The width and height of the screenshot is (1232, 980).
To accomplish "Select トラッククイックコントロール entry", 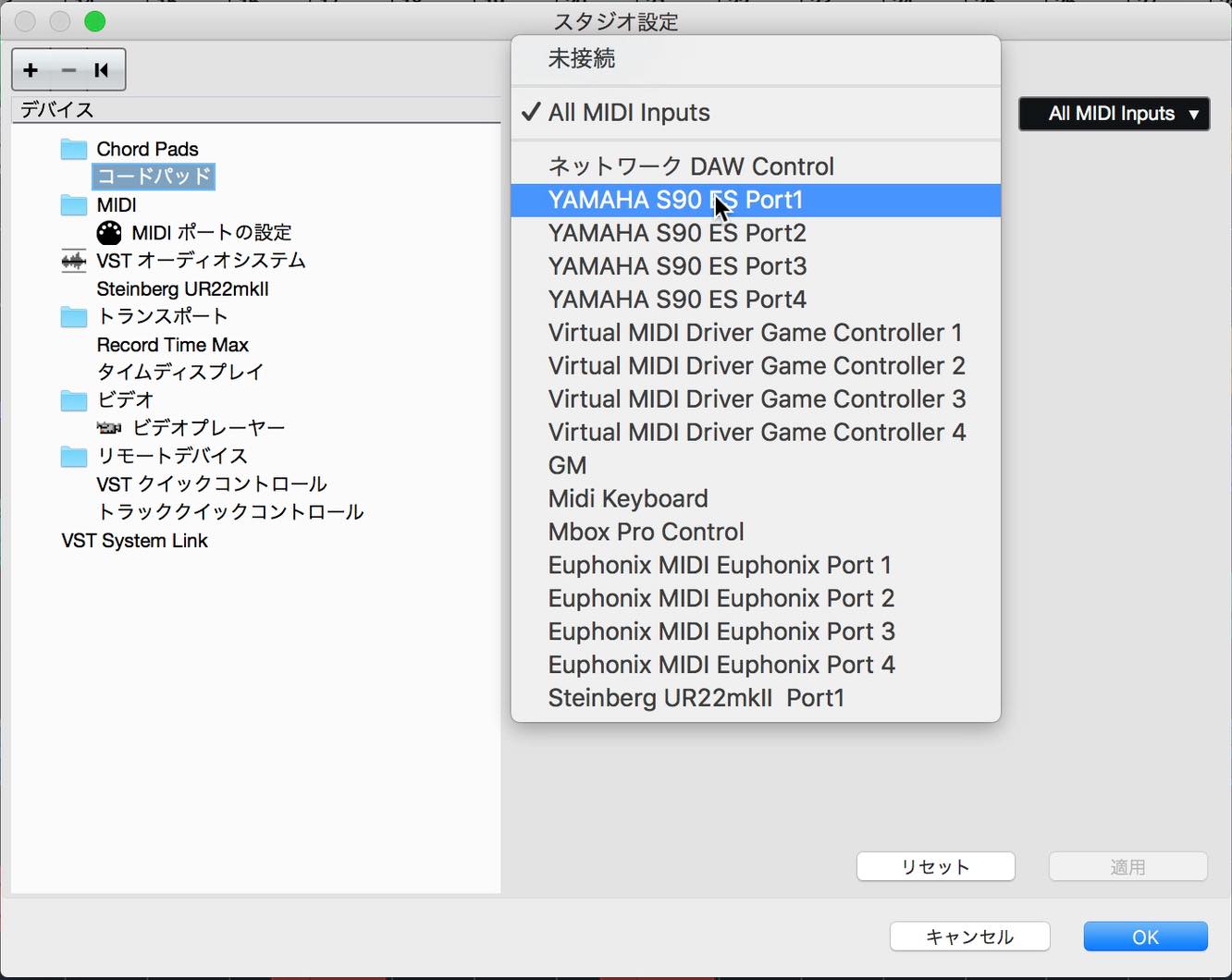I will [x=230, y=511].
